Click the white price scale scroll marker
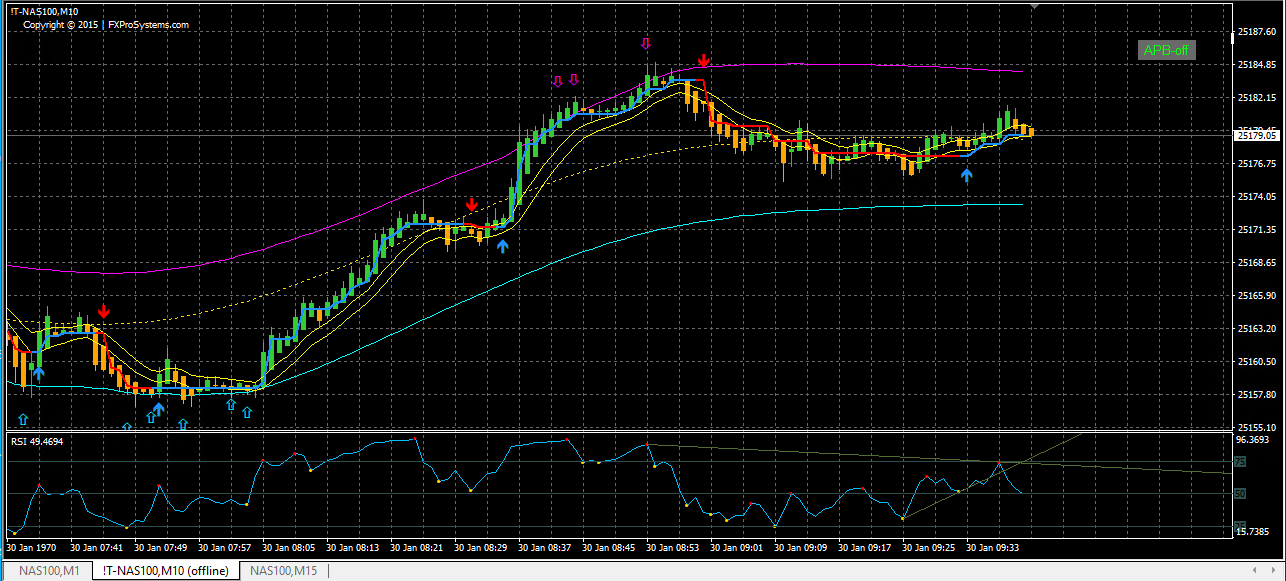Image resolution: width=1286 pixels, height=581 pixels. [x=1232, y=38]
